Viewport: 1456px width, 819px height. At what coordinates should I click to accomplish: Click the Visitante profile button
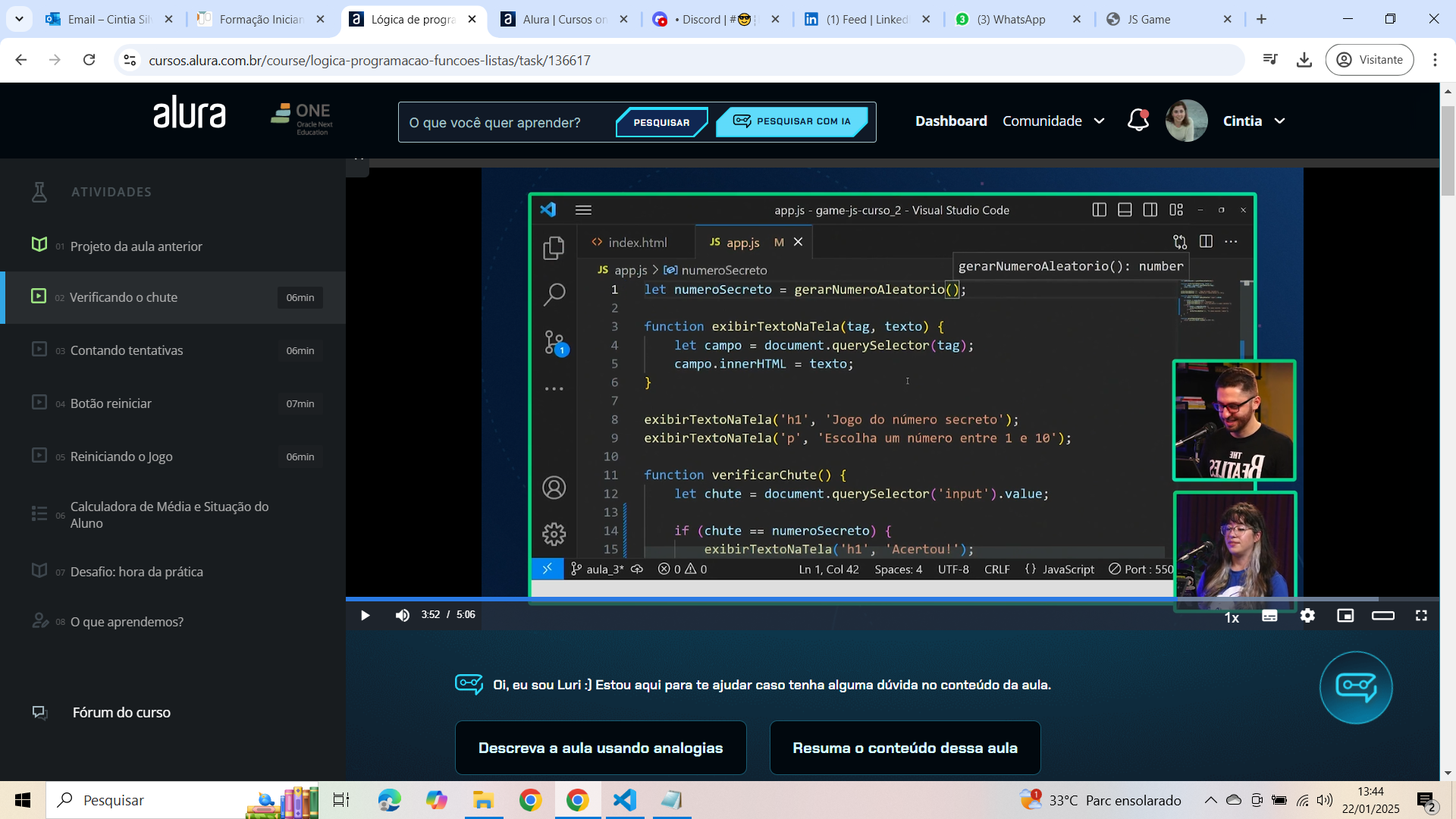[1370, 60]
